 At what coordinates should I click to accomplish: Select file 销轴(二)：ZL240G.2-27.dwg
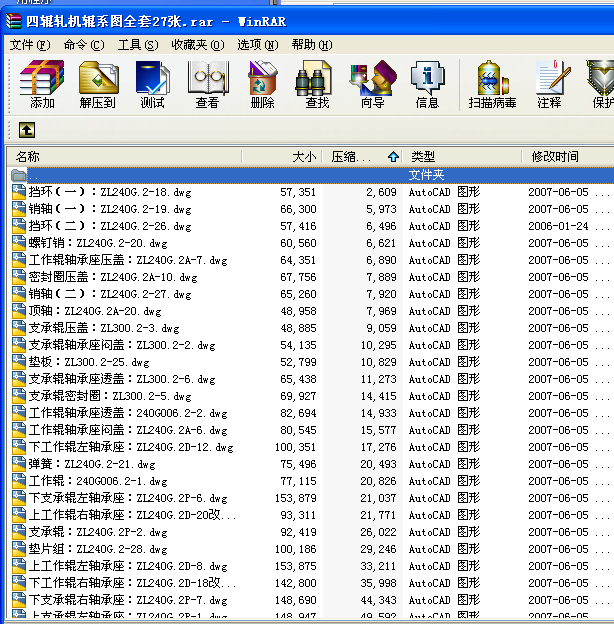pyautogui.click(x=110, y=294)
